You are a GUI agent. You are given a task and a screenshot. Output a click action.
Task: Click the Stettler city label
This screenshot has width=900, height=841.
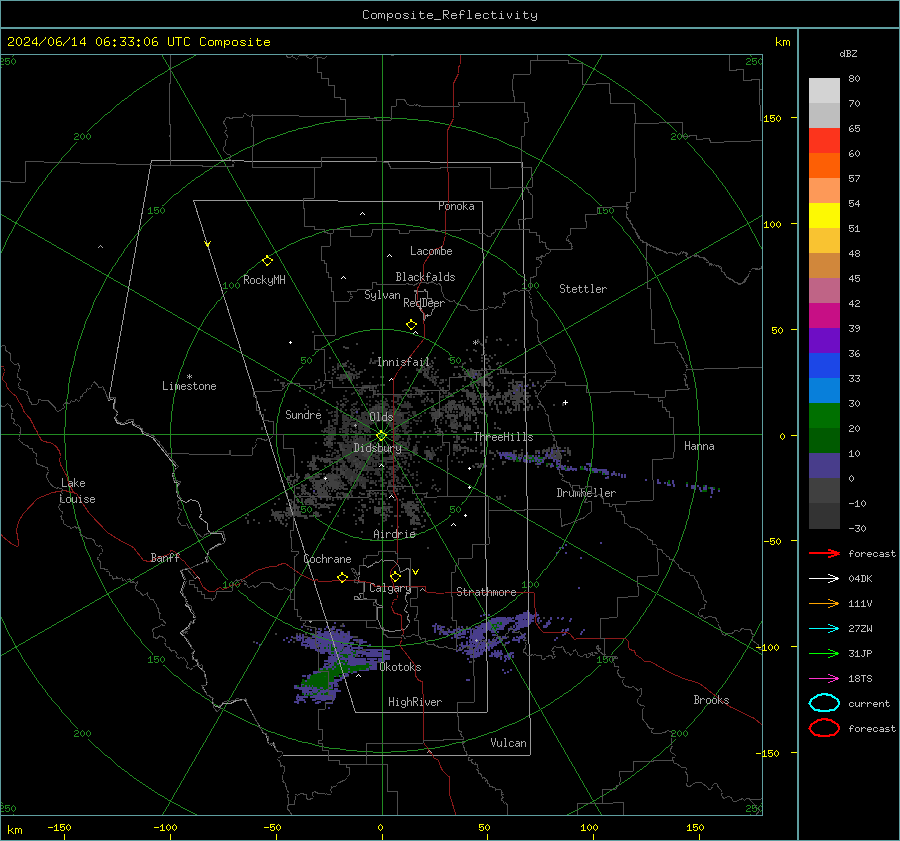pyautogui.click(x=583, y=289)
